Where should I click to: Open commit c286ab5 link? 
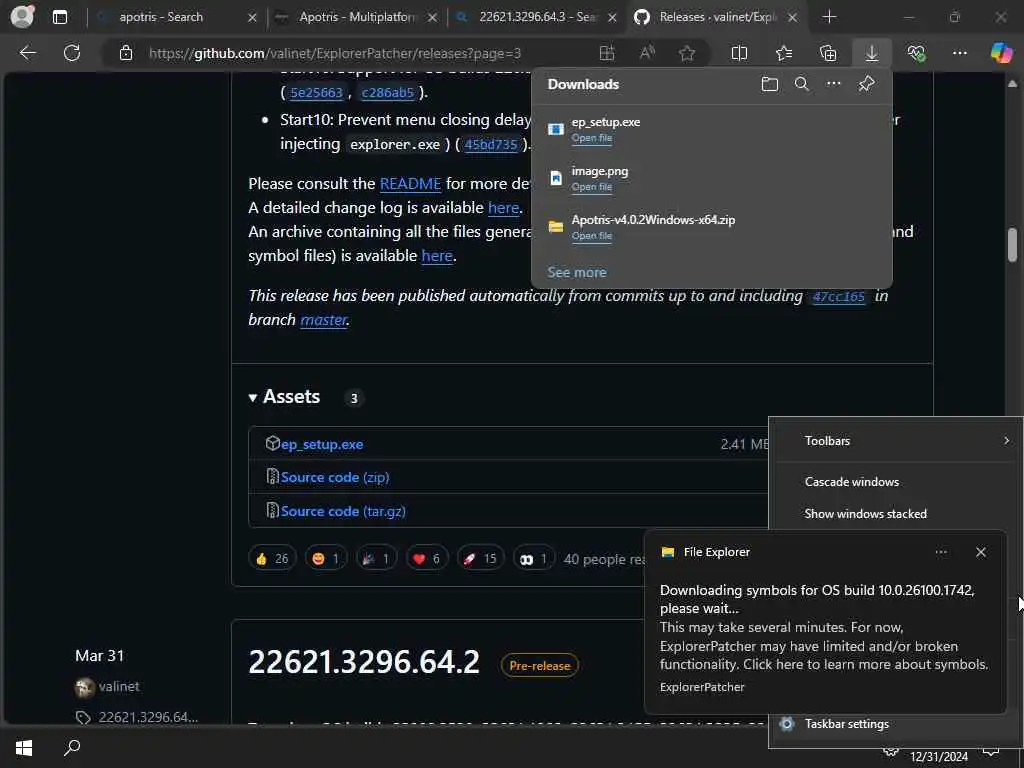(387, 93)
